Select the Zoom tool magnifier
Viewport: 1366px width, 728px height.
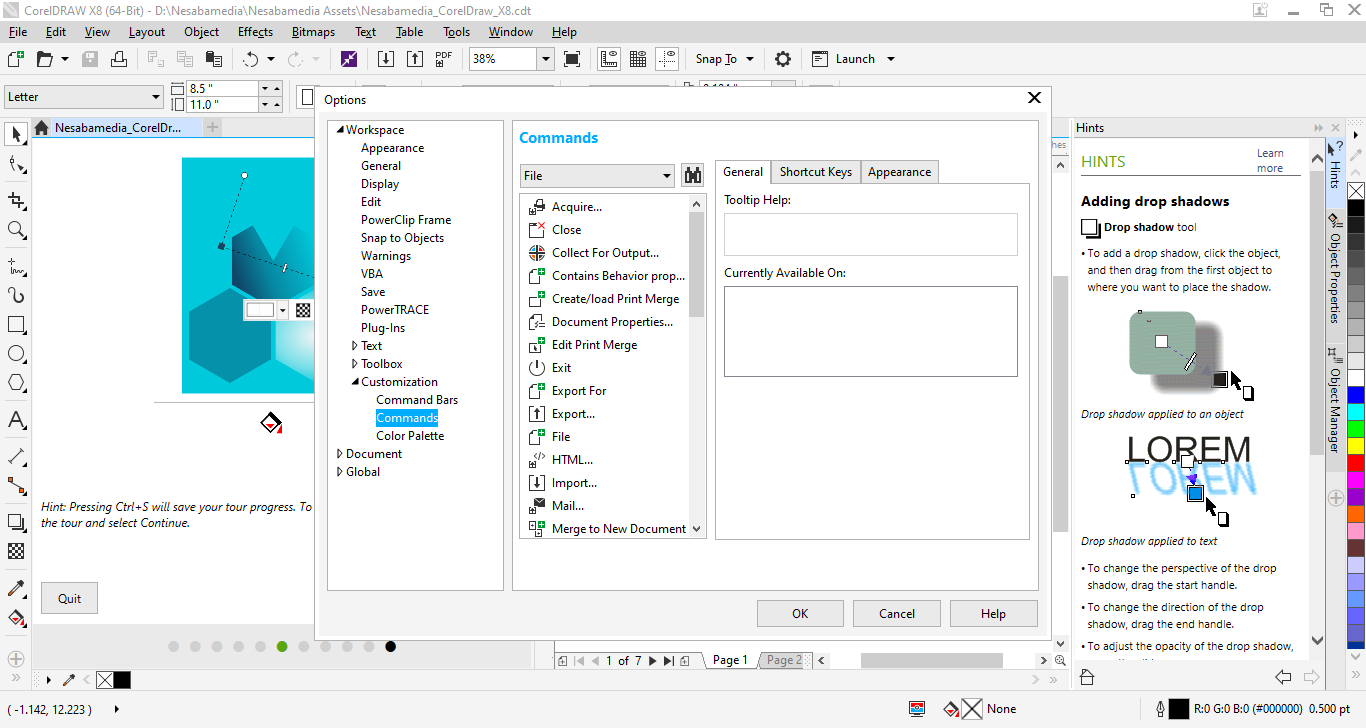pos(16,230)
